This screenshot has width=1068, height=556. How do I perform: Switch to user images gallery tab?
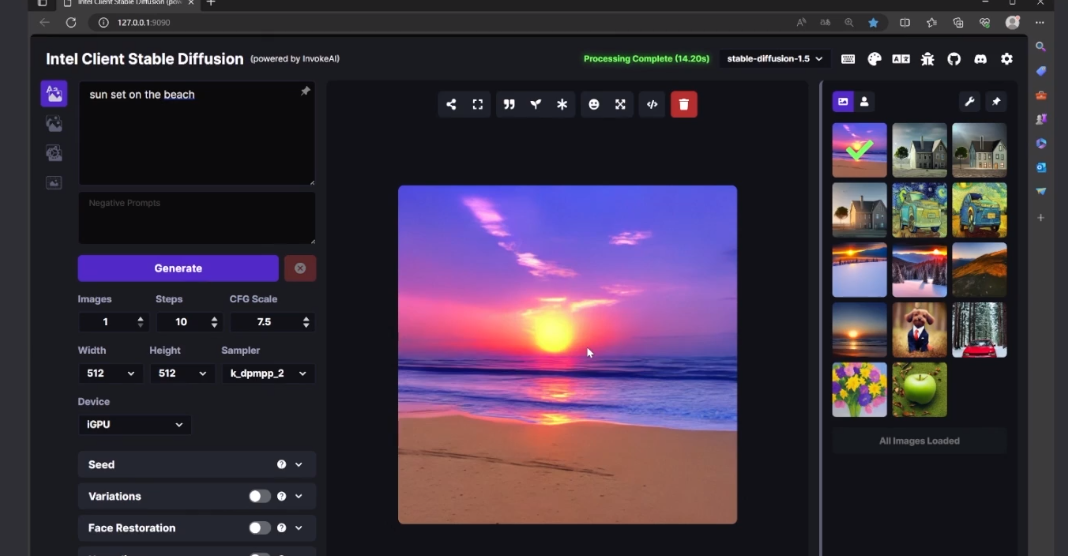pyautogui.click(x=865, y=102)
